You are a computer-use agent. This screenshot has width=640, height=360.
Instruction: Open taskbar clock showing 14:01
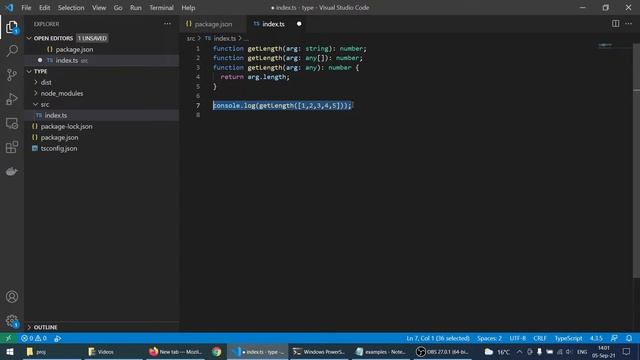(x=604, y=352)
